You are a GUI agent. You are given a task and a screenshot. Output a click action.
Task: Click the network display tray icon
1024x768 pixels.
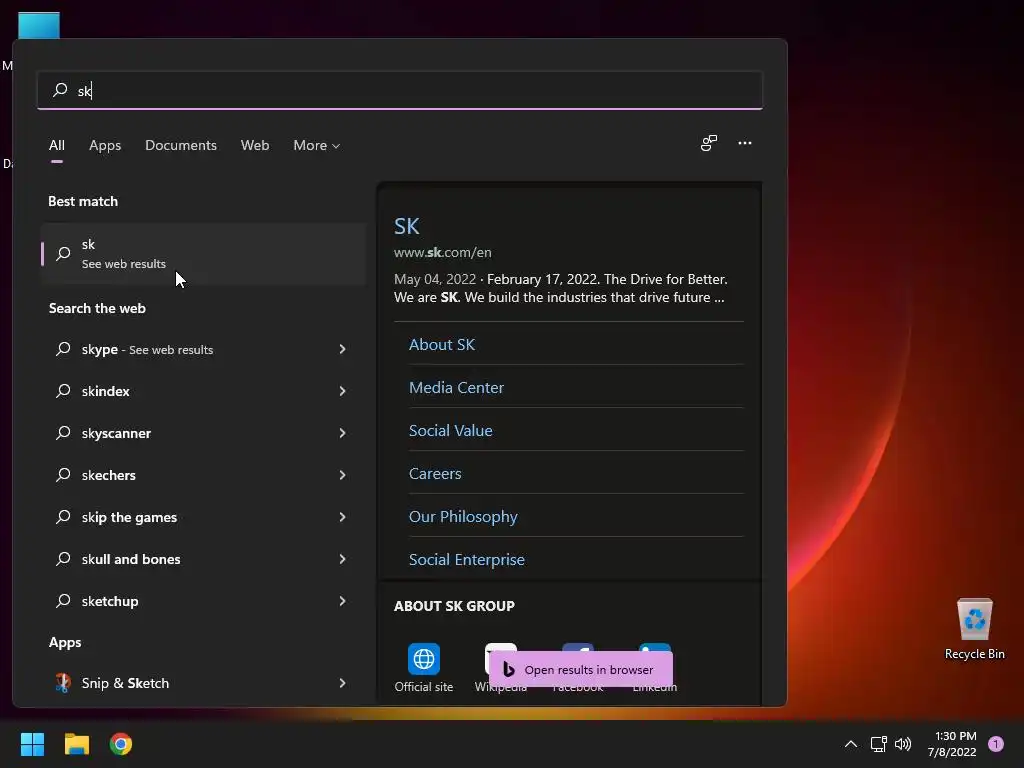tap(878, 744)
